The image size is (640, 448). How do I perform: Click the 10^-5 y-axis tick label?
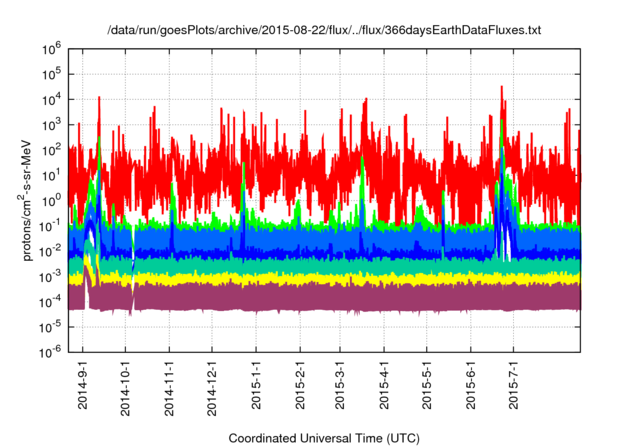(50, 327)
